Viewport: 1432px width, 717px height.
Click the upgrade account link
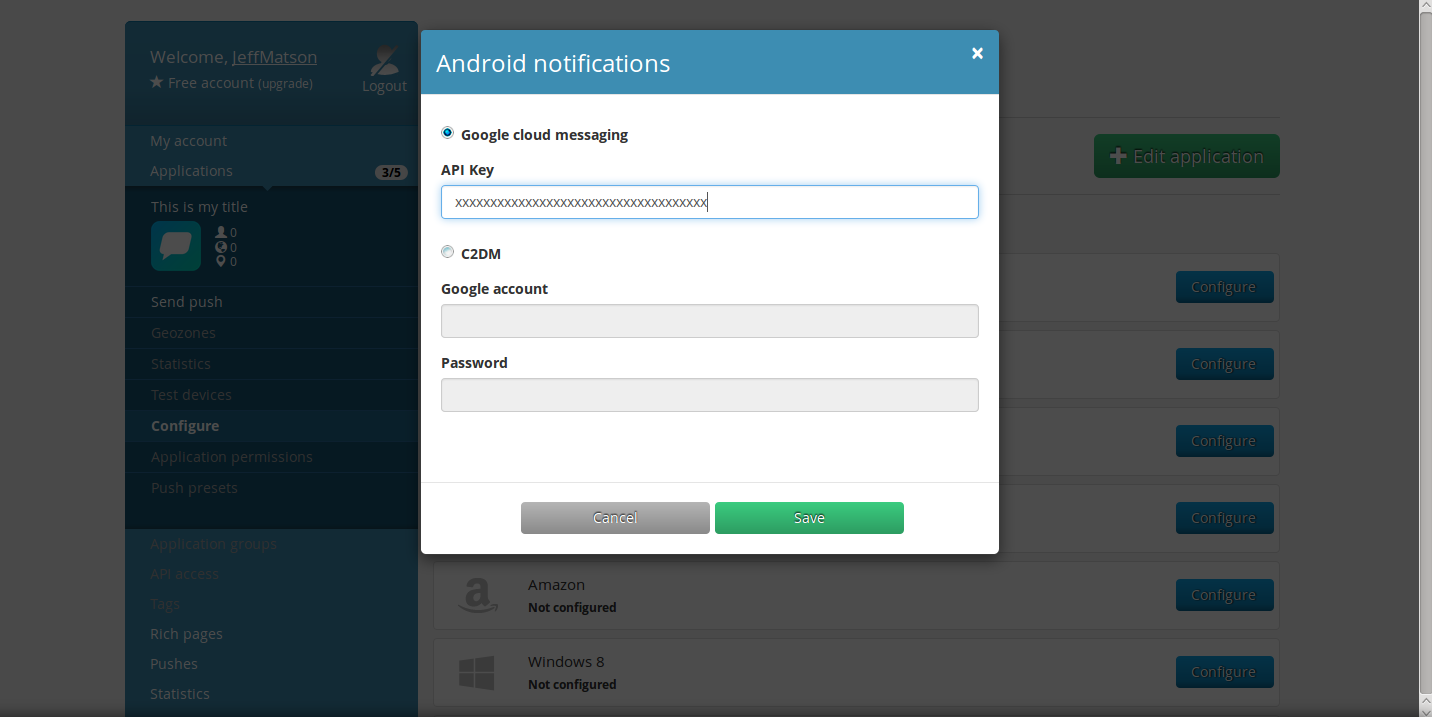click(285, 84)
